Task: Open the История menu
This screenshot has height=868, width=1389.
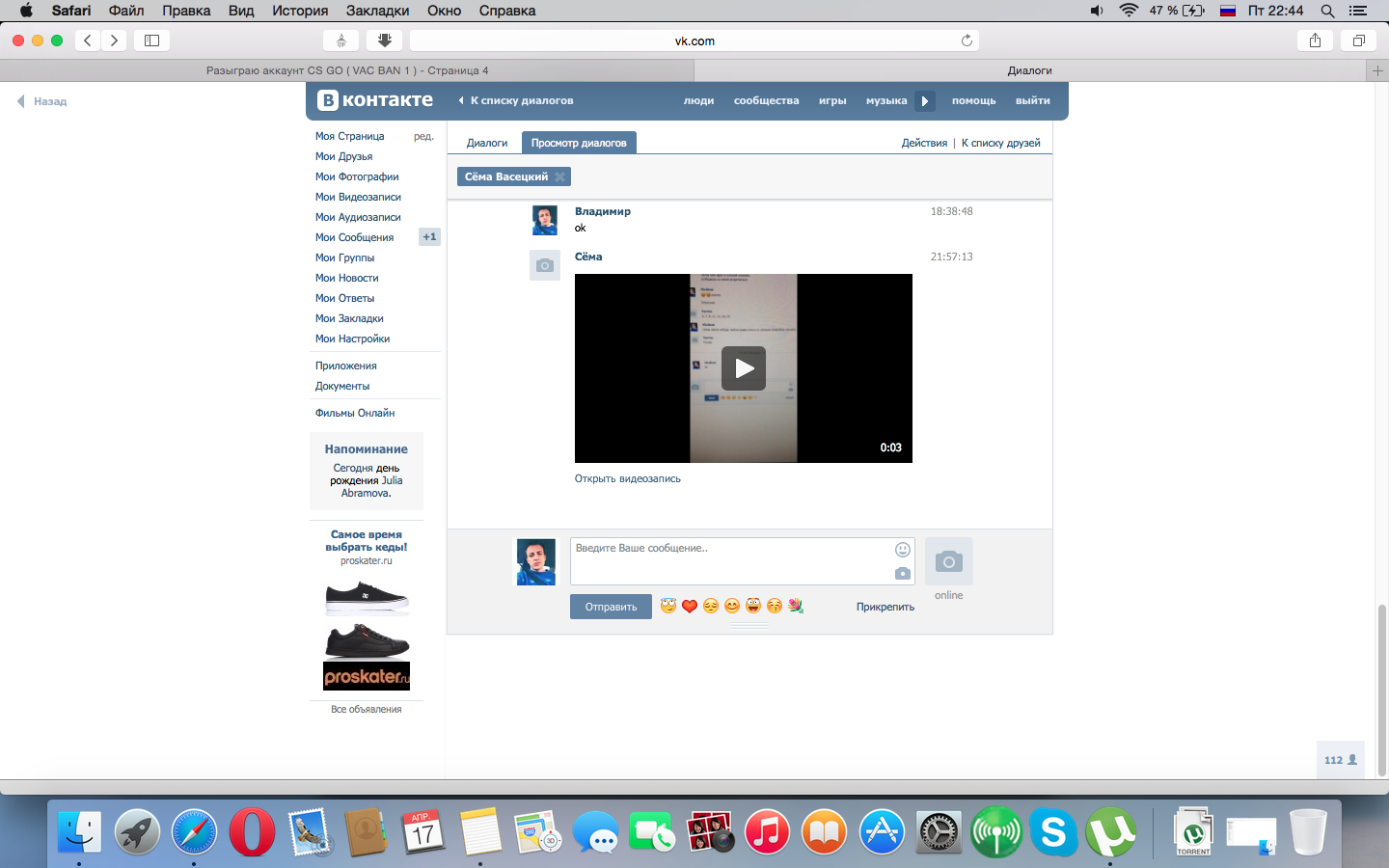Action: 300,11
